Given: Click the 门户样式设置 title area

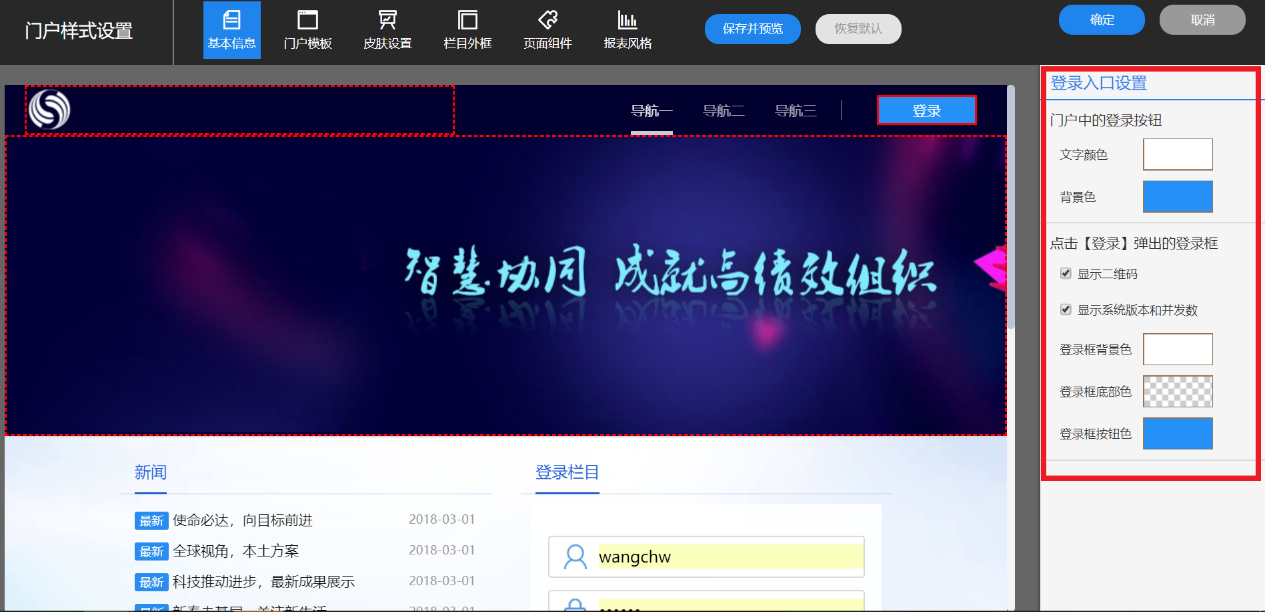Looking at the screenshot, I should click(78, 31).
